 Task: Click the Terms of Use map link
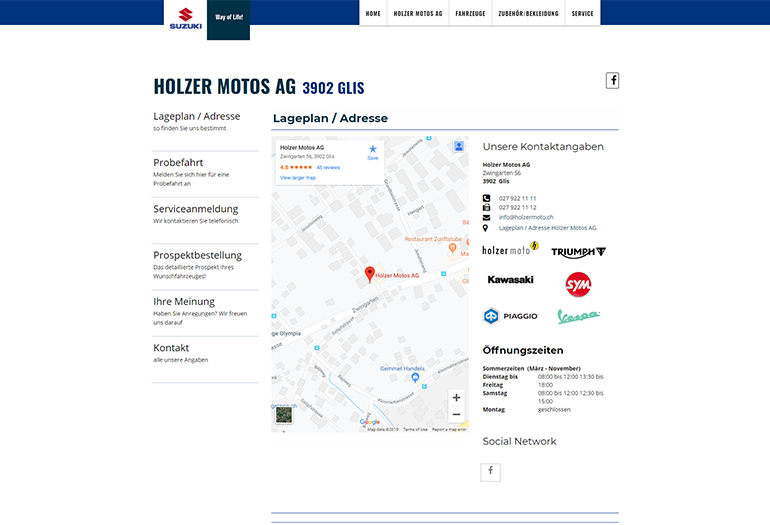[415, 429]
